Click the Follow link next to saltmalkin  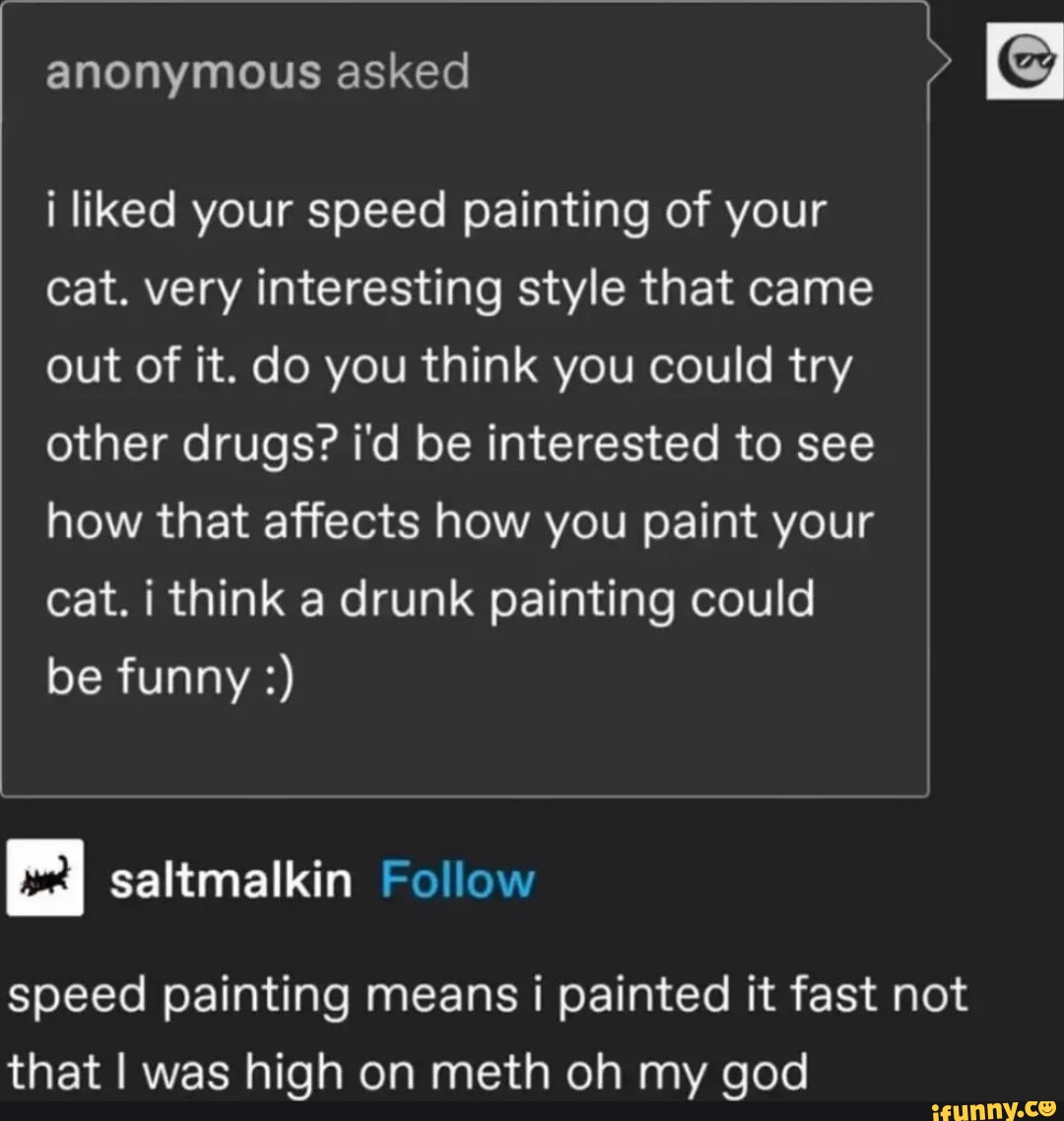click(x=456, y=880)
